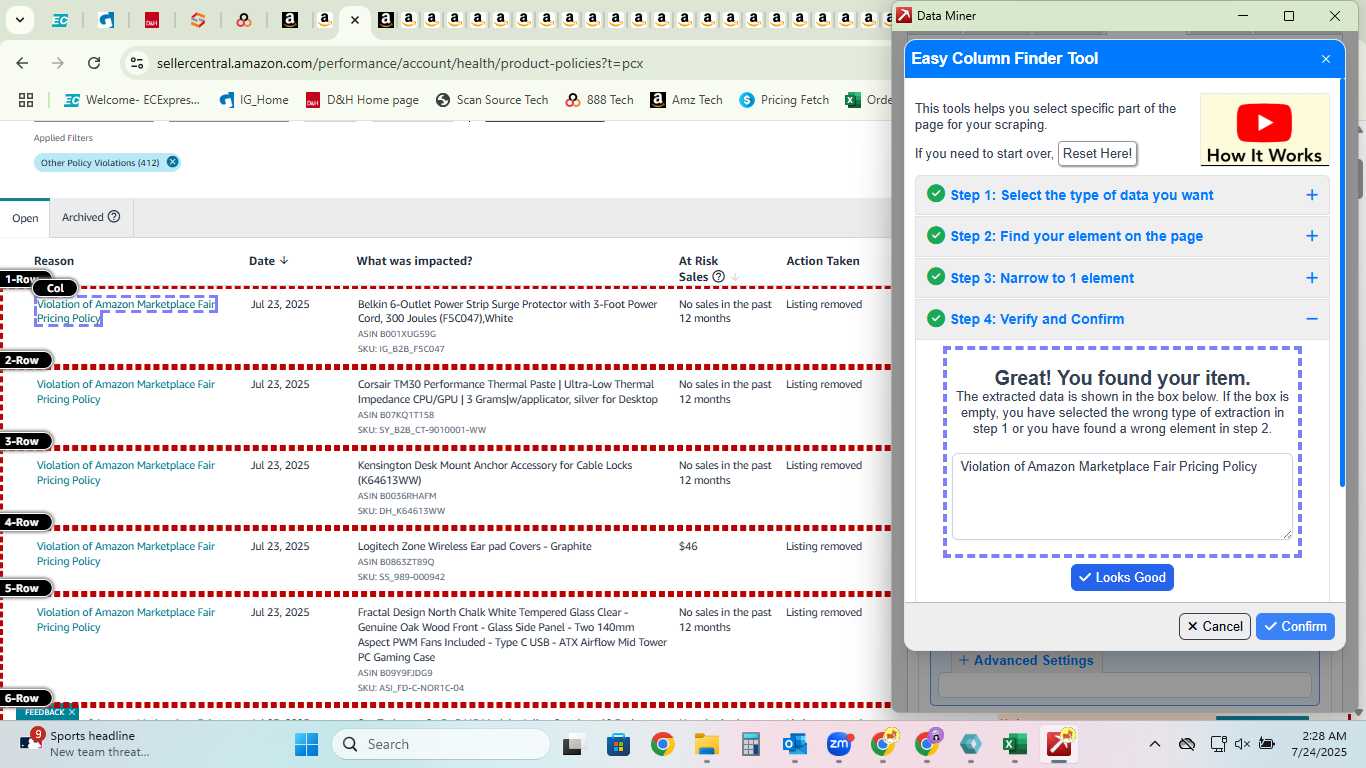This screenshot has height=768, width=1366.
Task: Click the $46 at risk sales value
Action: 688,546
